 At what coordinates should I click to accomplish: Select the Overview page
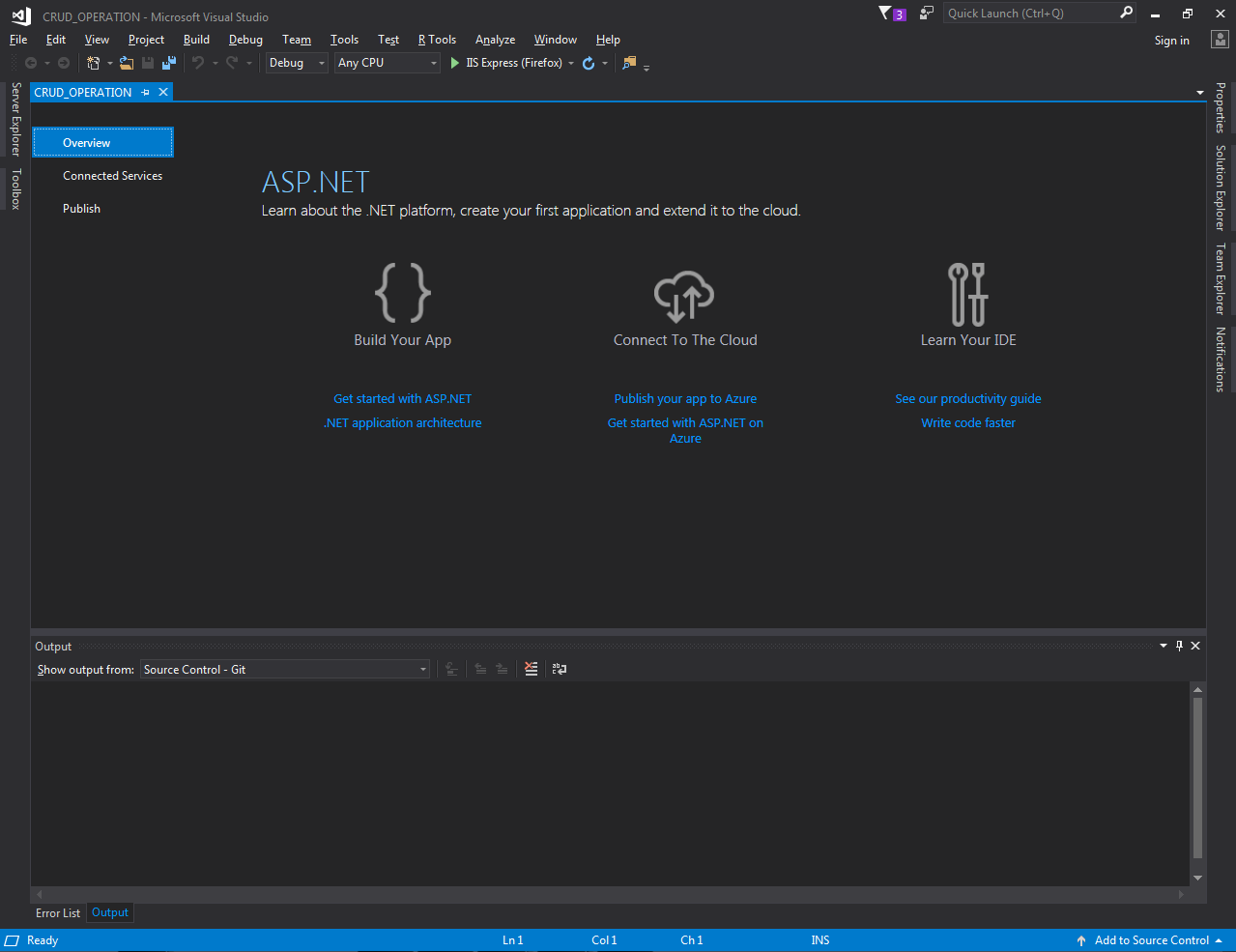tap(103, 142)
